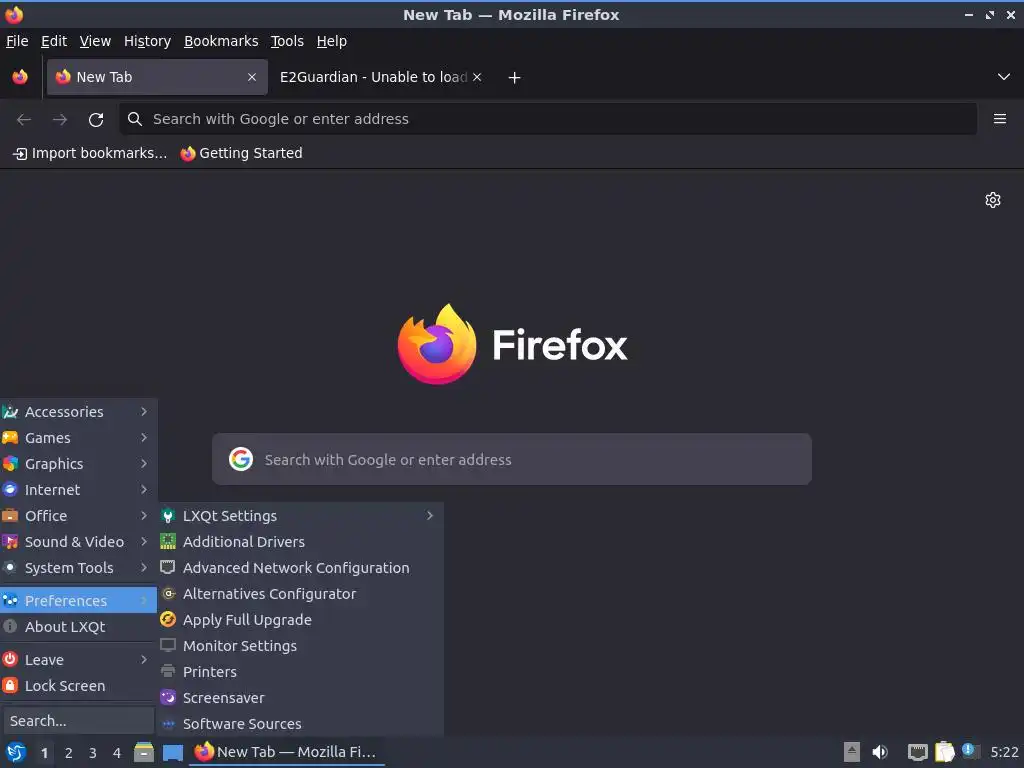Switch to the E2Guardian tab
Screen dimensions: 1024x768
380,77
